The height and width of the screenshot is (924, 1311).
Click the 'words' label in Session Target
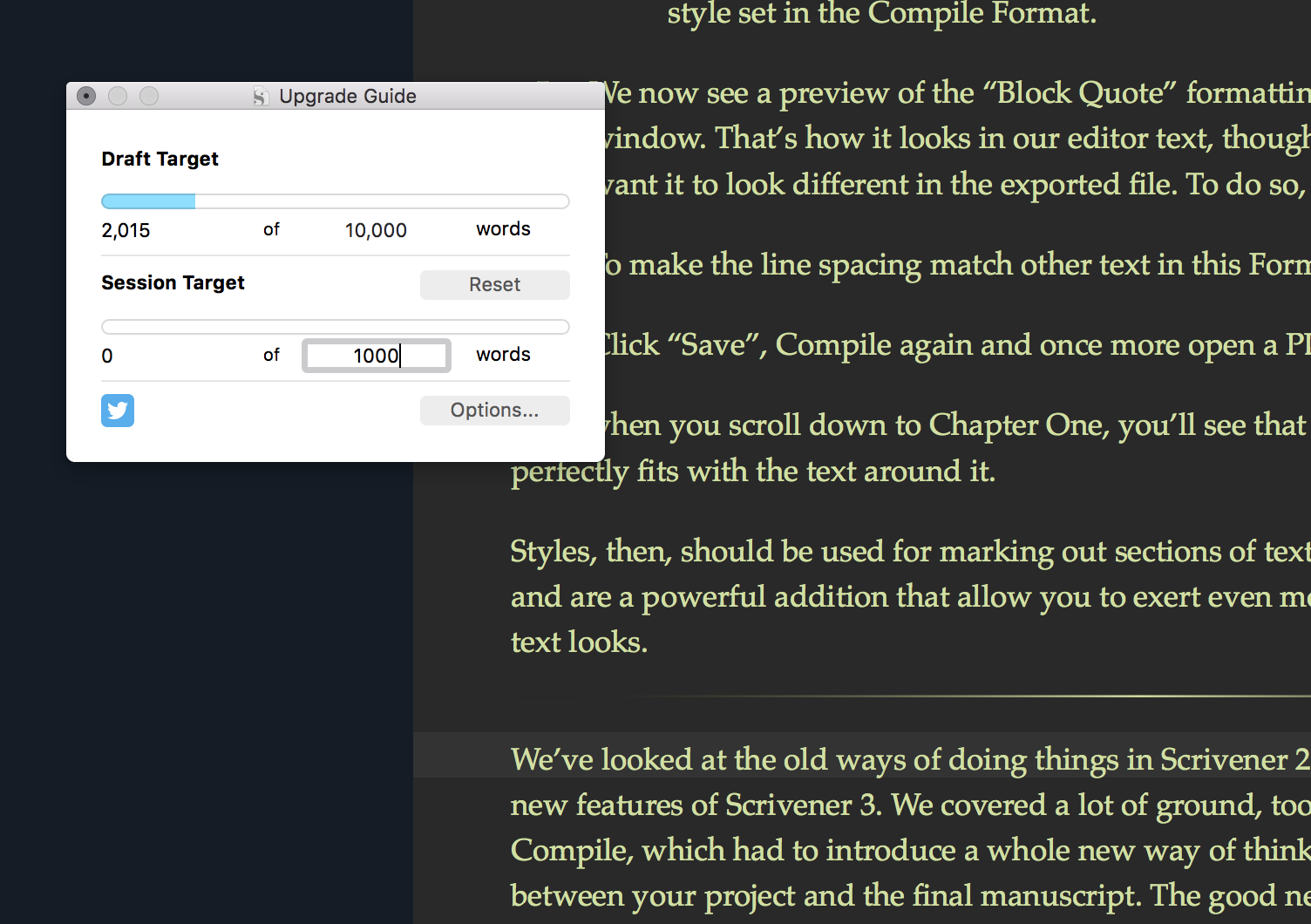point(503,355)
